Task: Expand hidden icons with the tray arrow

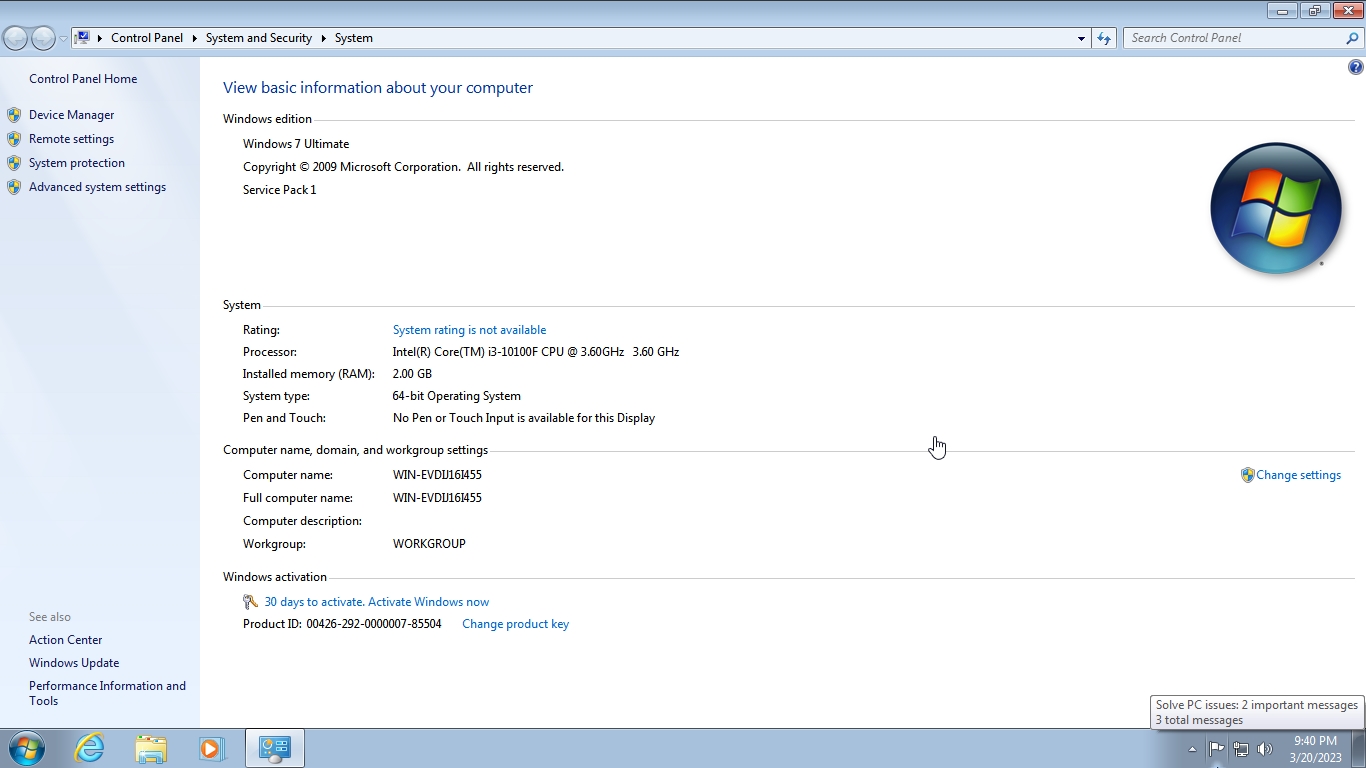Action: [x=1192, y=748]
